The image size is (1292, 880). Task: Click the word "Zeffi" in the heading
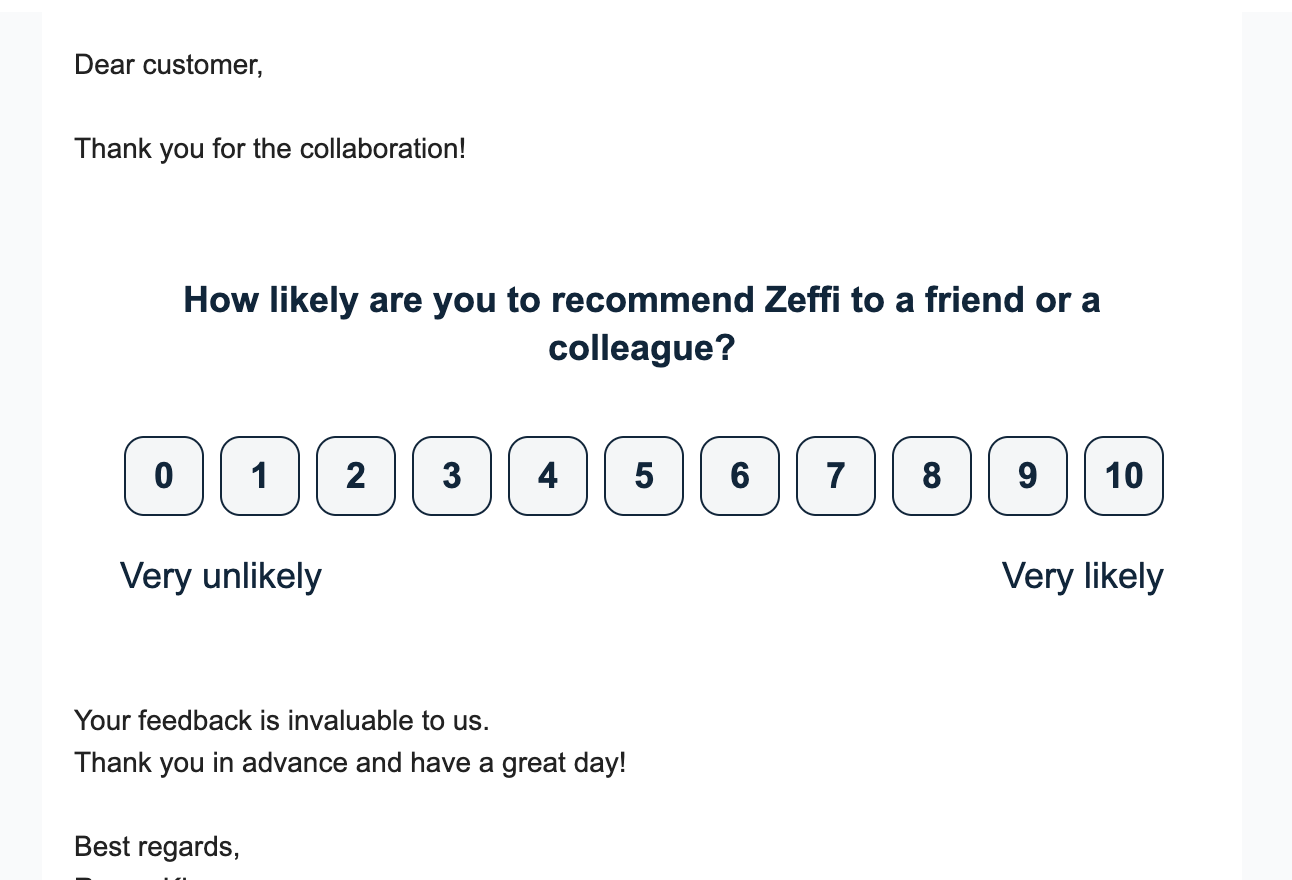[802, 301]
